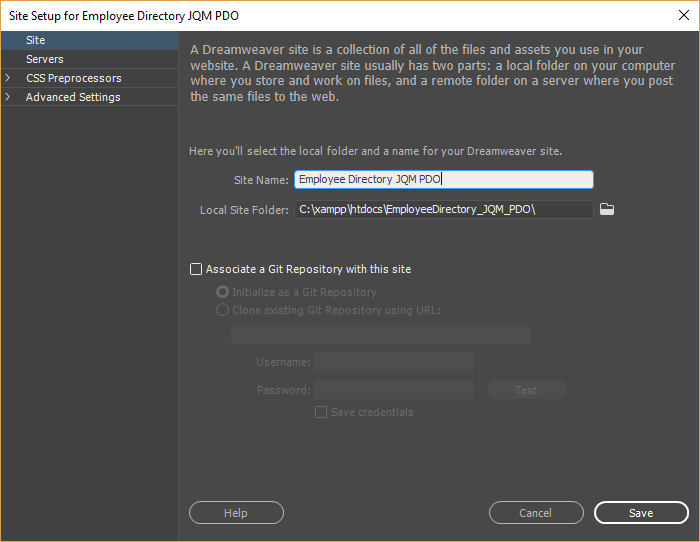Screen dimensions: 700x542
Task: Enable Associate a Git Repository checkbox
Action: [196, 269]
